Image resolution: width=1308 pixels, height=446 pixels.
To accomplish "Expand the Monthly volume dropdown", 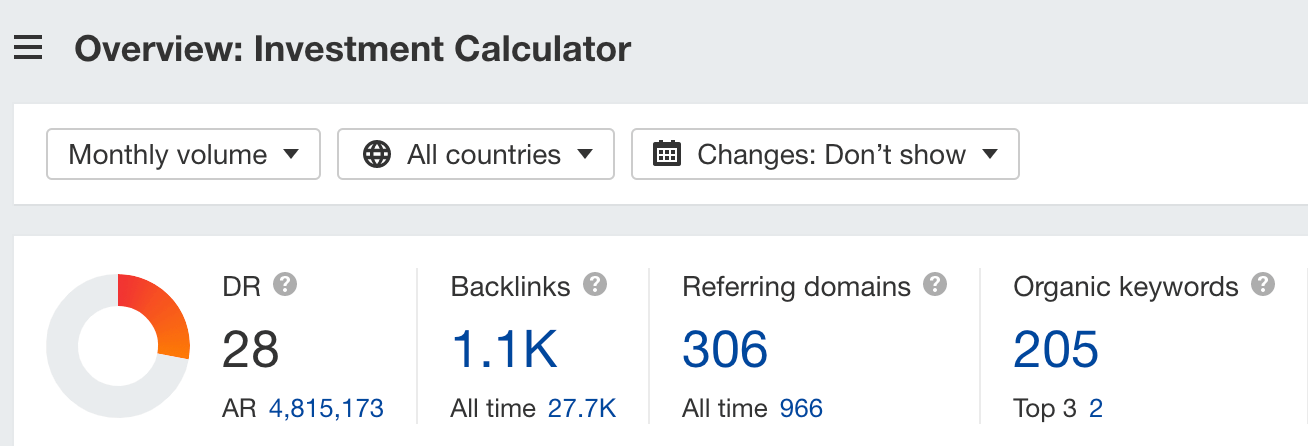I will tap(184, 154).
